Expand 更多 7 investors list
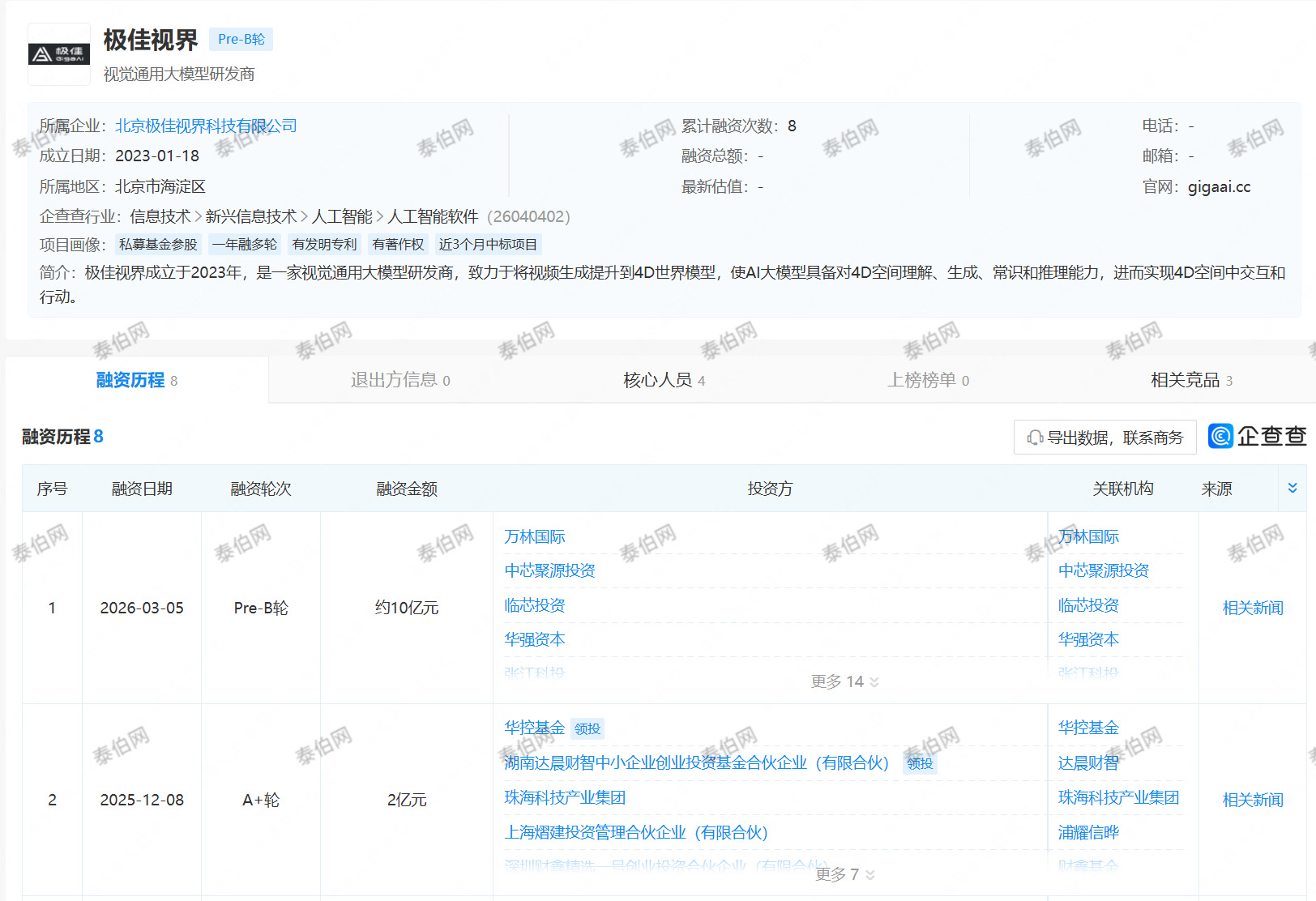The height and width of the screenshot is (901, 1316). 844,874
